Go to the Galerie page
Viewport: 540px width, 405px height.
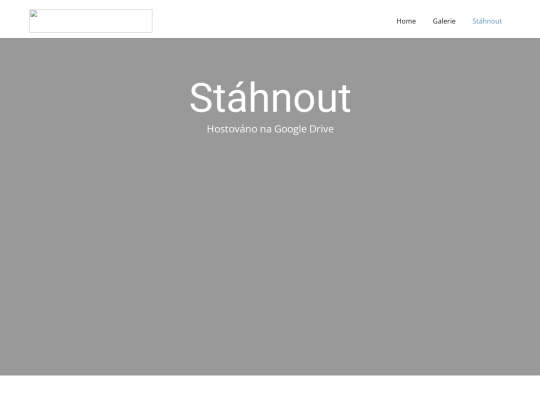click(444, 21)
